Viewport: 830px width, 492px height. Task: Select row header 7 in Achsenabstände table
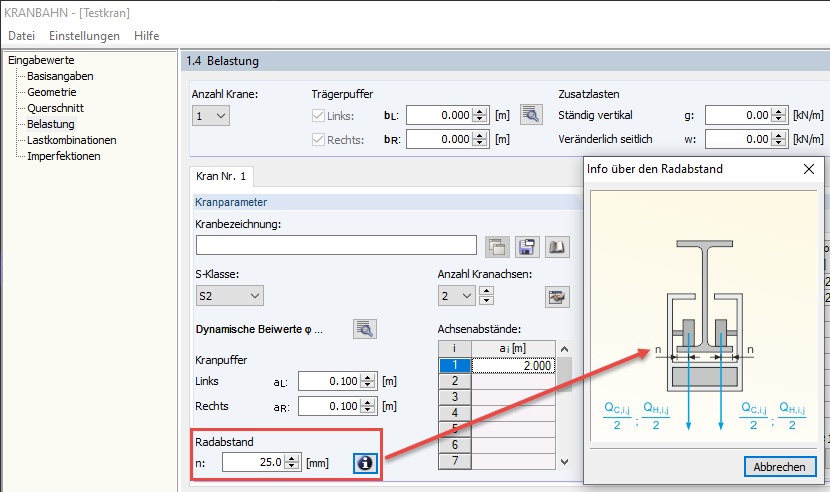point(455,461)
